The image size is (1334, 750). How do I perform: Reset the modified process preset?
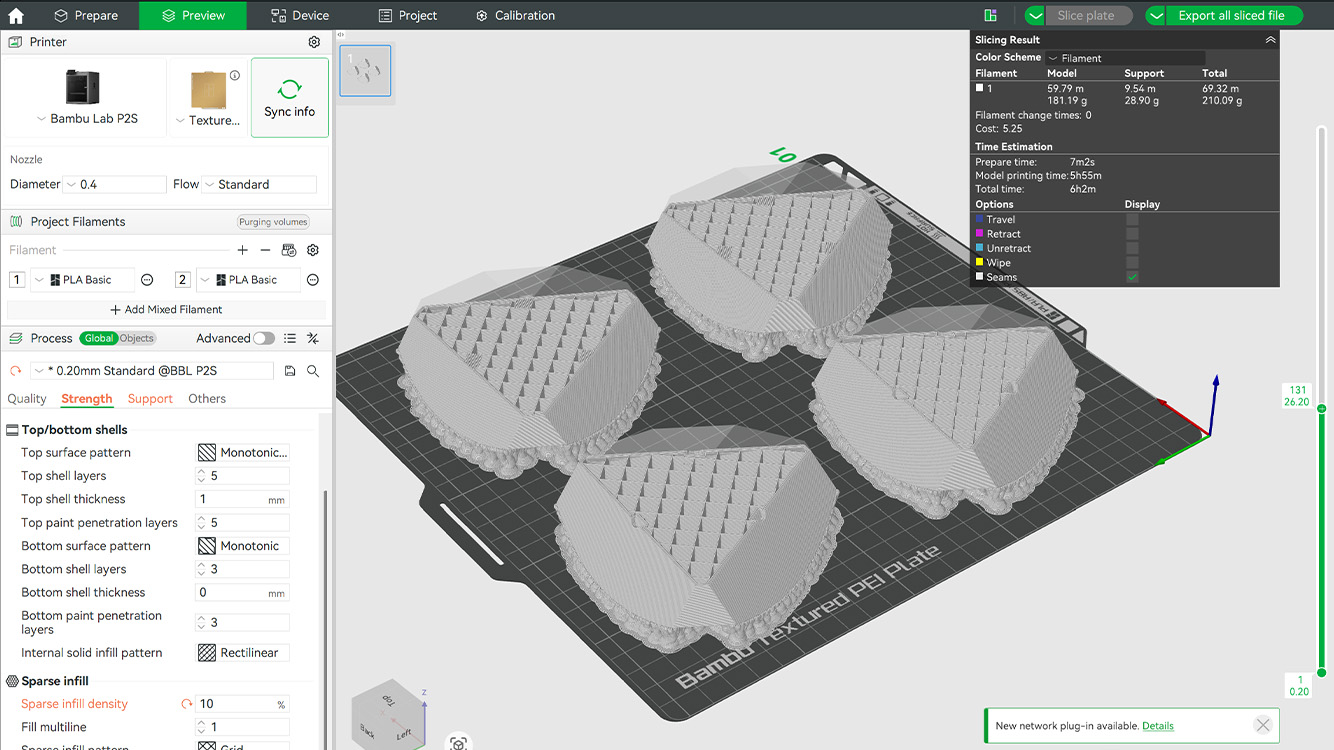(15, 371)
